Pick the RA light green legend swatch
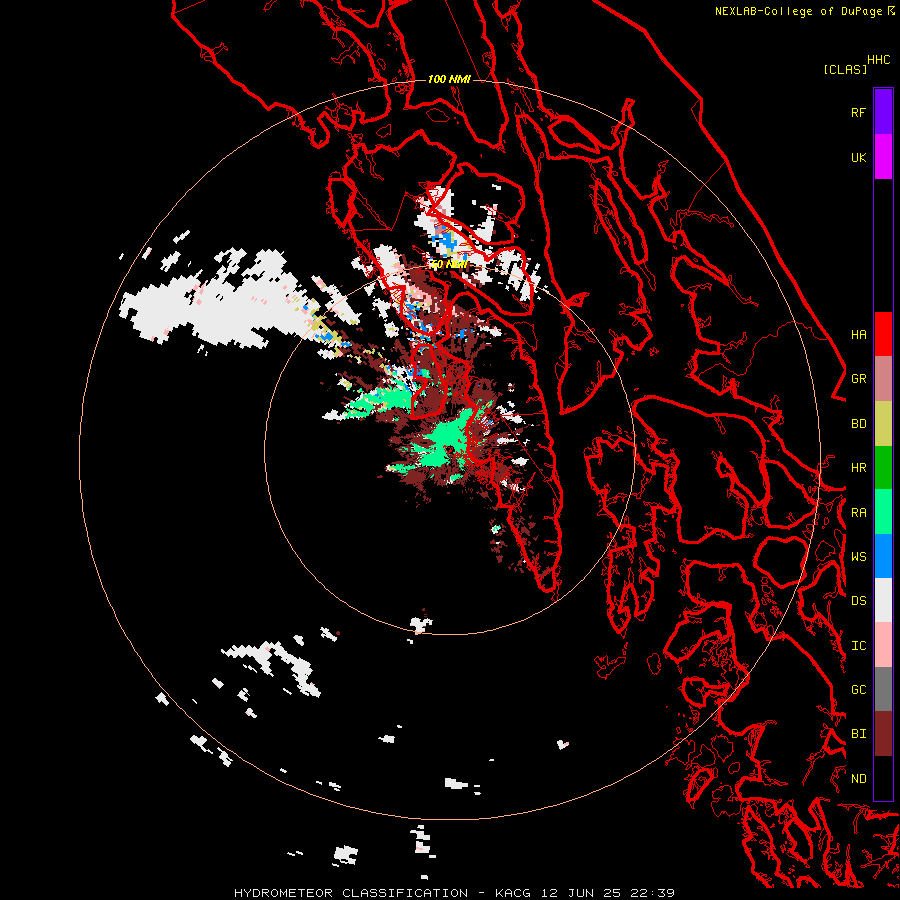900x900 pixels. (x=883, y=512)
